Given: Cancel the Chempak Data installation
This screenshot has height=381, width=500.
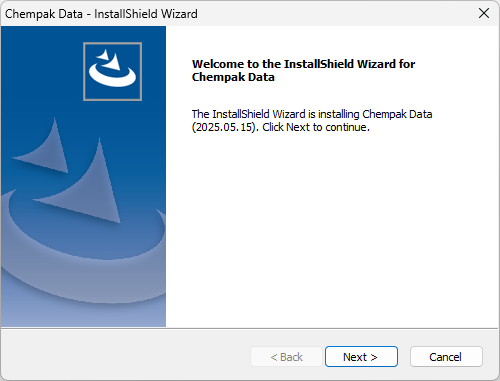Looking at the screenshot, I should 446,357.
